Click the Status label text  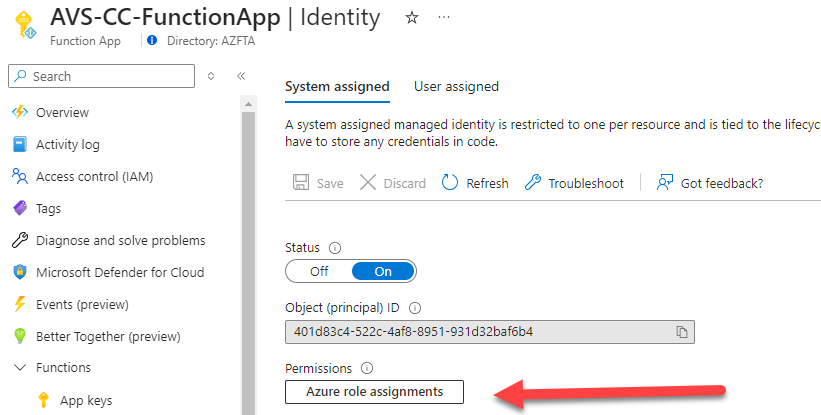click(x=302, y=248)
